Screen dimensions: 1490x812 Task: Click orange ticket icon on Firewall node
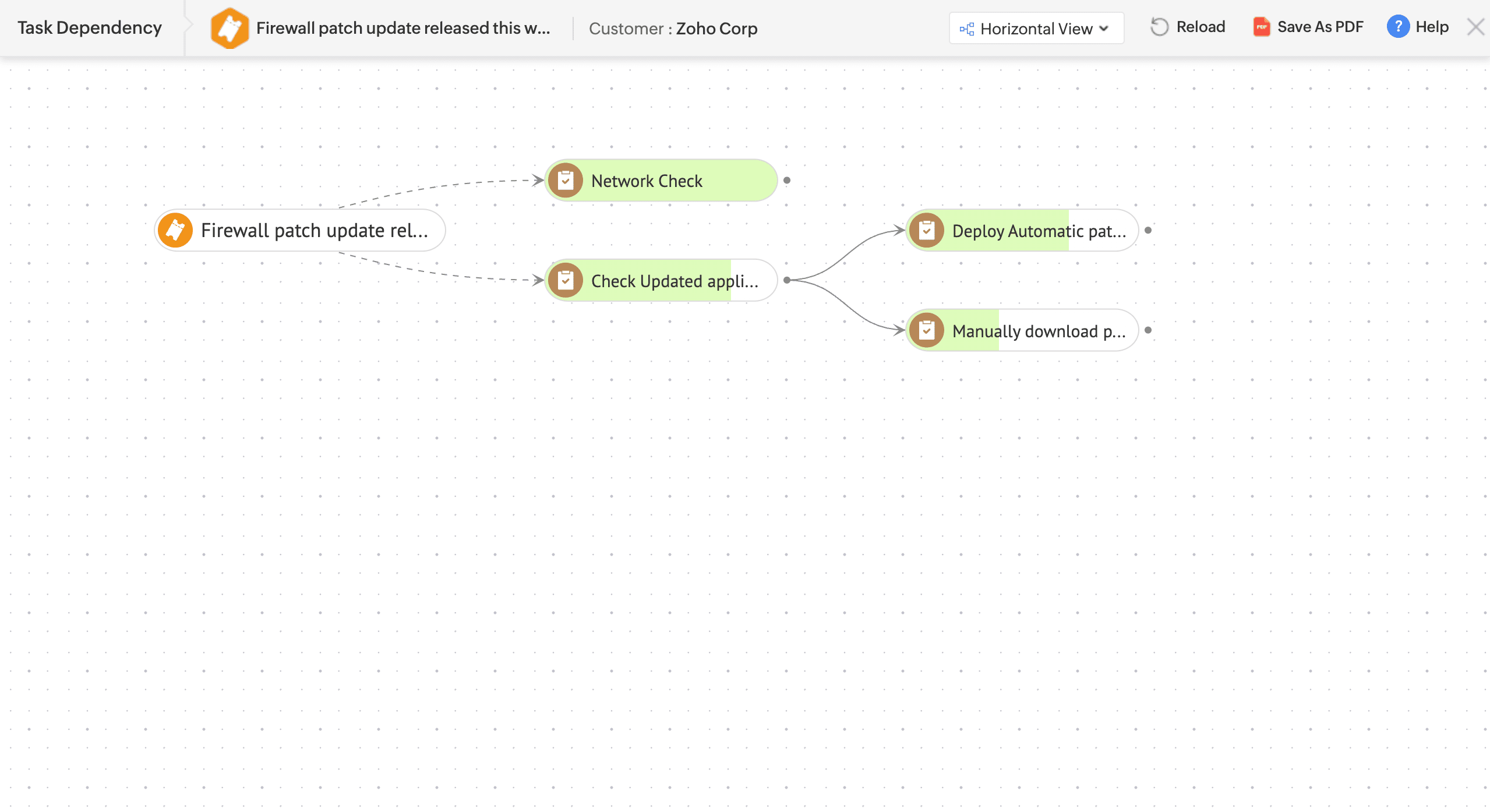(x=175, y=231)
